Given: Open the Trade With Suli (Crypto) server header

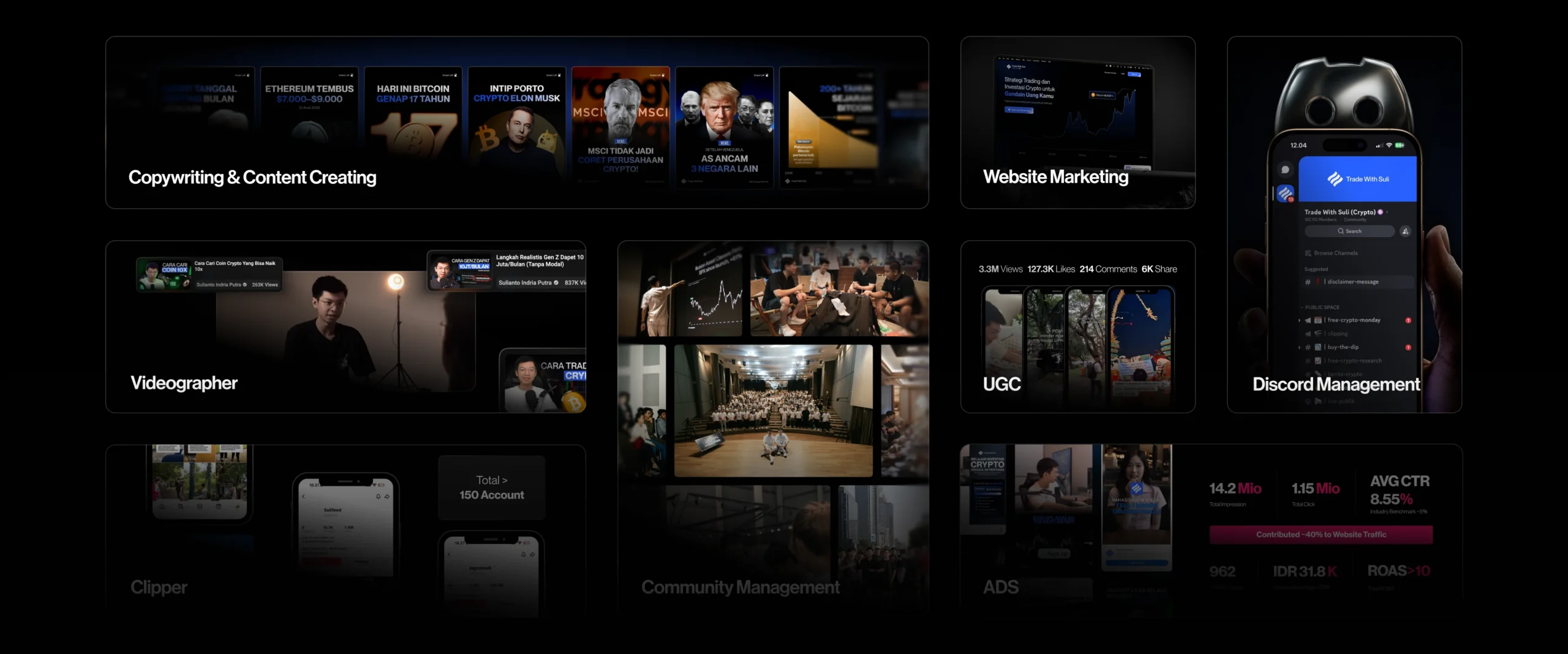Looking at the screenshot, I should tap(1341, 212).
